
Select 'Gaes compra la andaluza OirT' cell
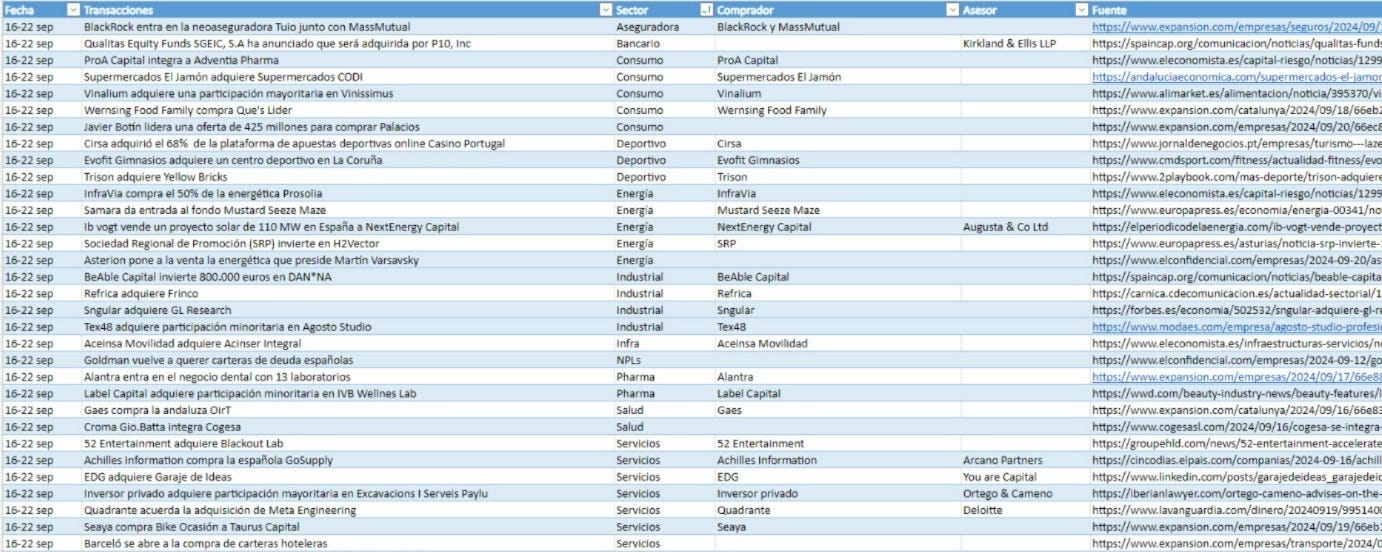pos(347,410)
